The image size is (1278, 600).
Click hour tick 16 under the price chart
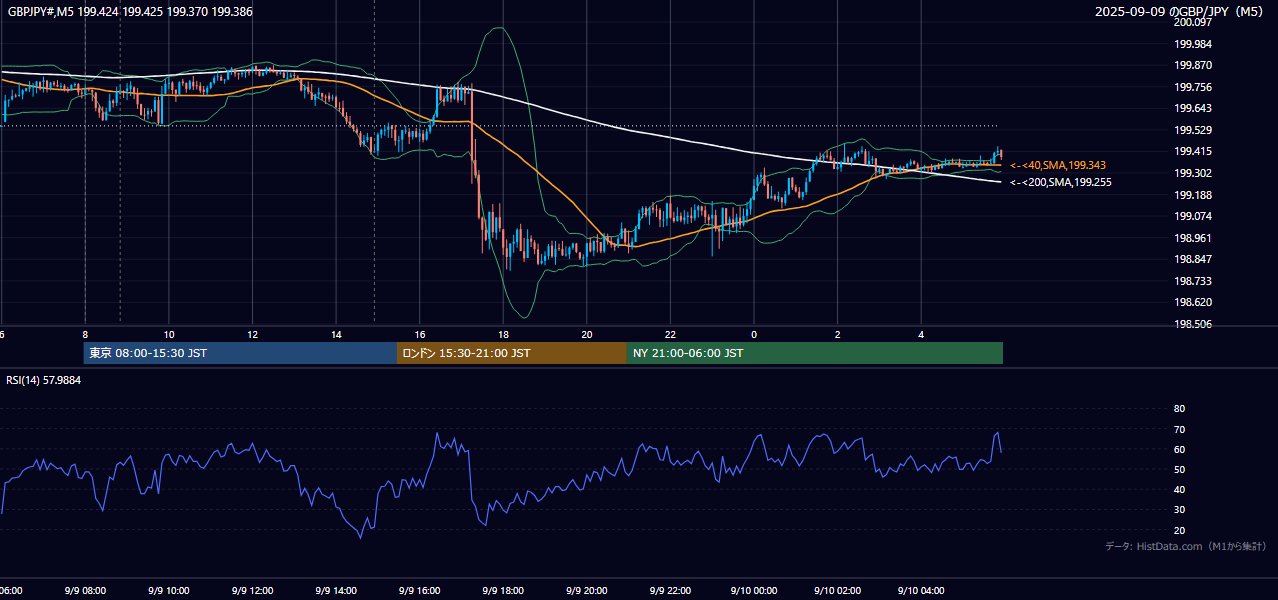[x=419, y=335]
